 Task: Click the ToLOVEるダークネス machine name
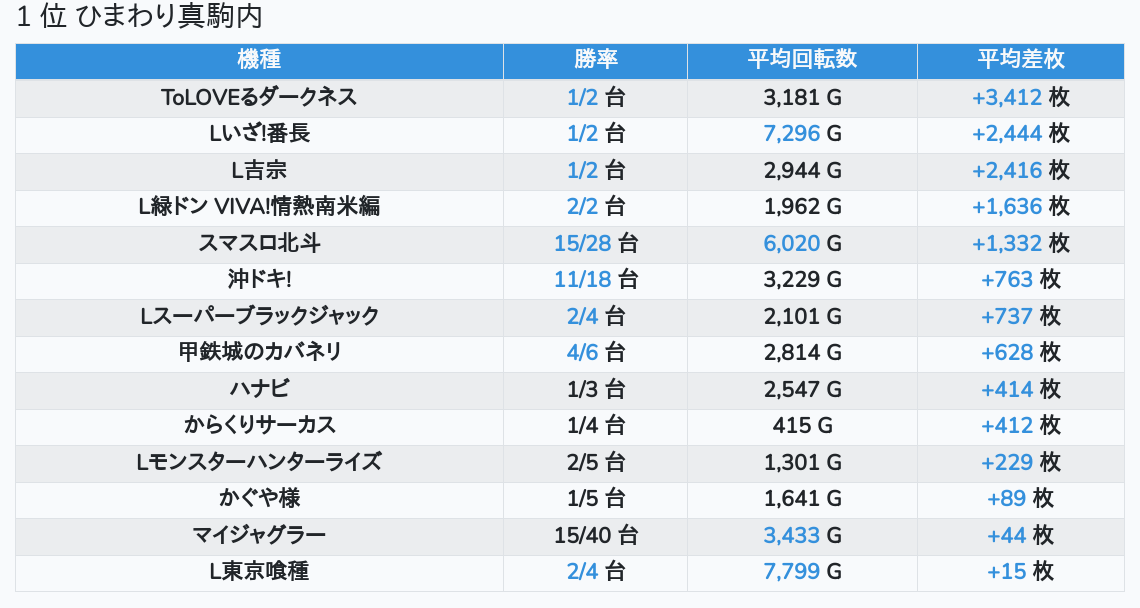tap(259, 97)
